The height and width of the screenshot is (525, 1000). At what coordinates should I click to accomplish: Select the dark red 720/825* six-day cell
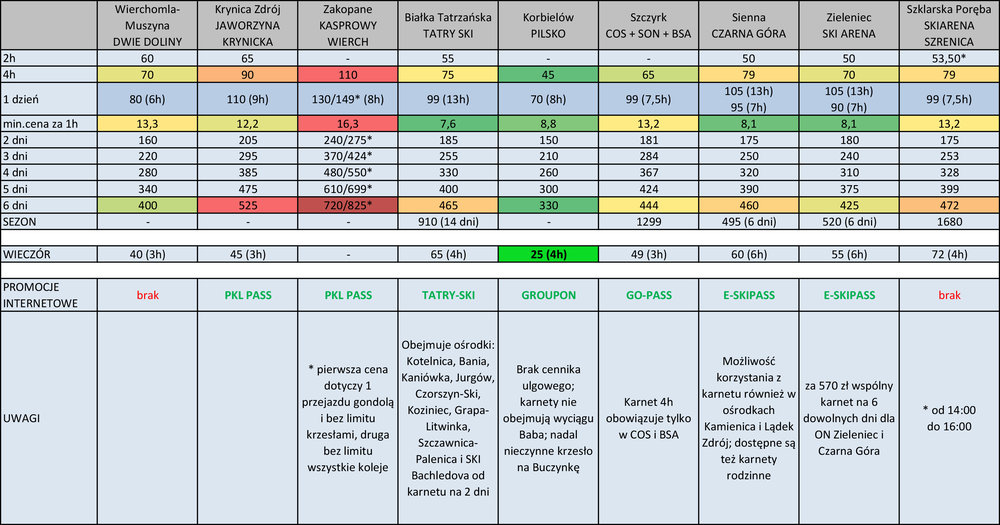tap(348, 205)
